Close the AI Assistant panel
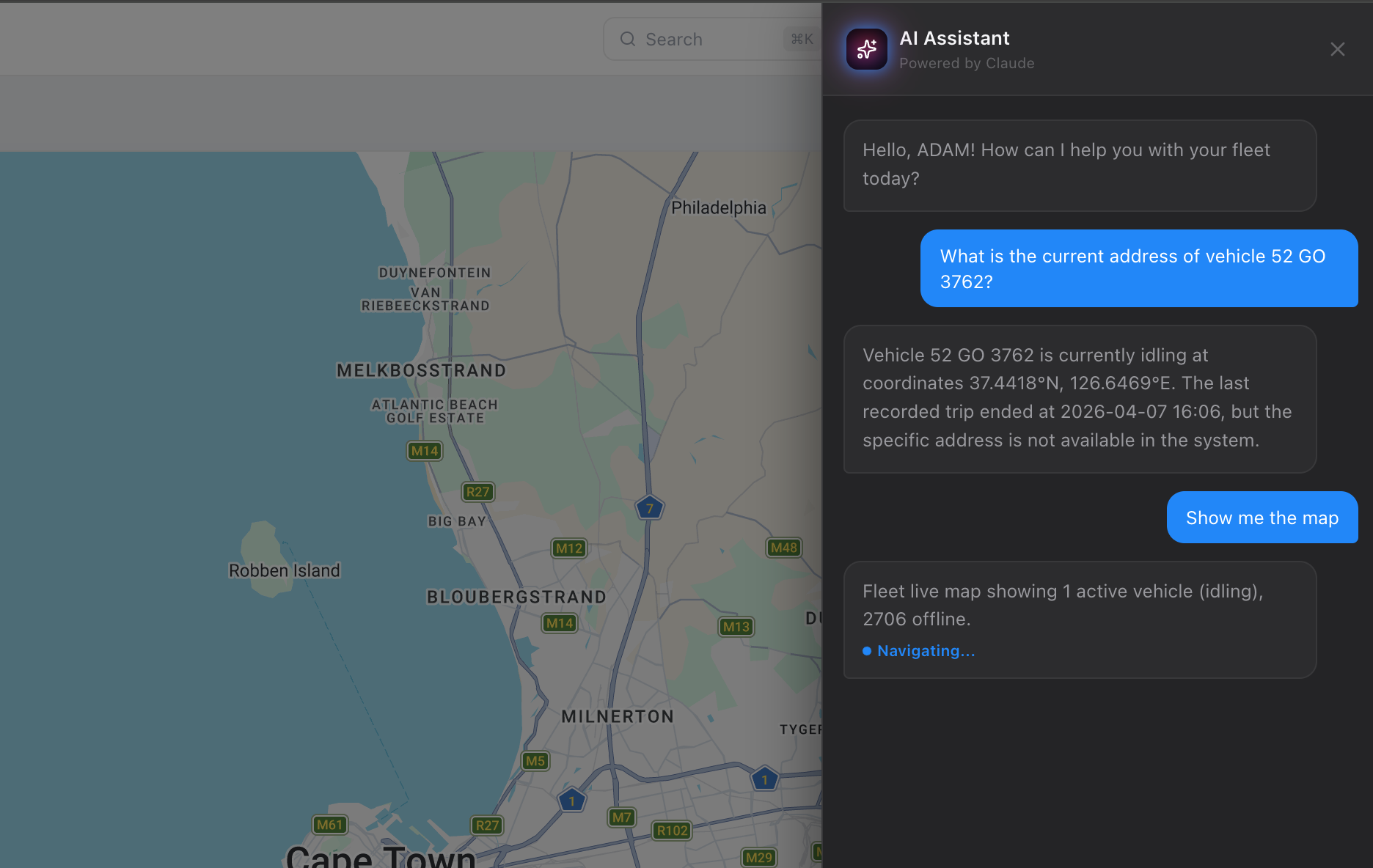Screen dimensions: 1373x868 (1337, 48)
